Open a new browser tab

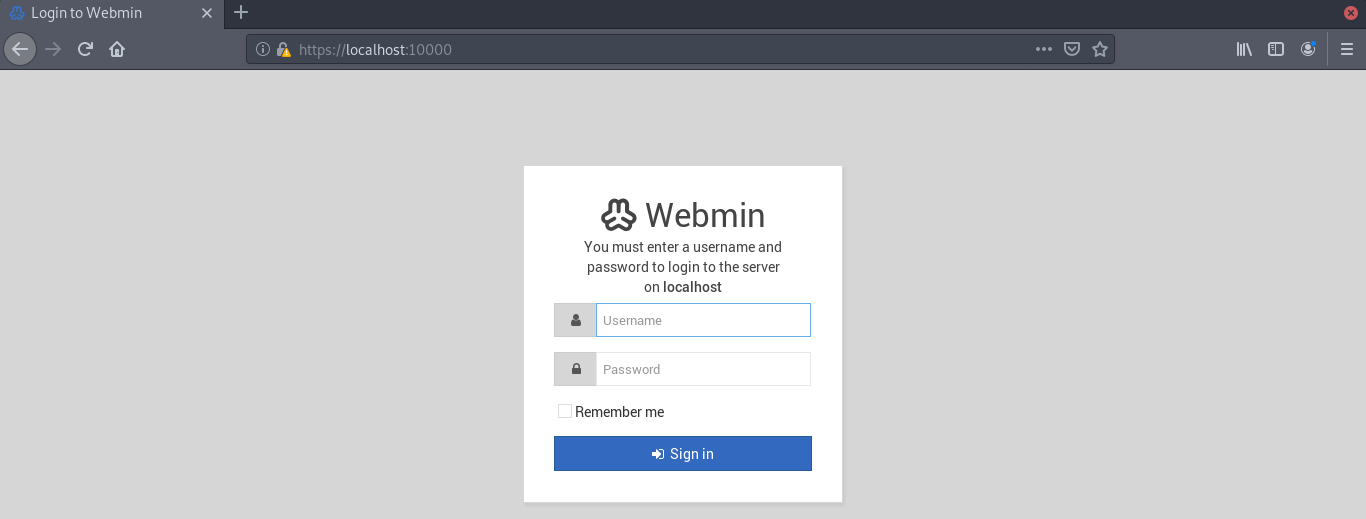[241, 13]
